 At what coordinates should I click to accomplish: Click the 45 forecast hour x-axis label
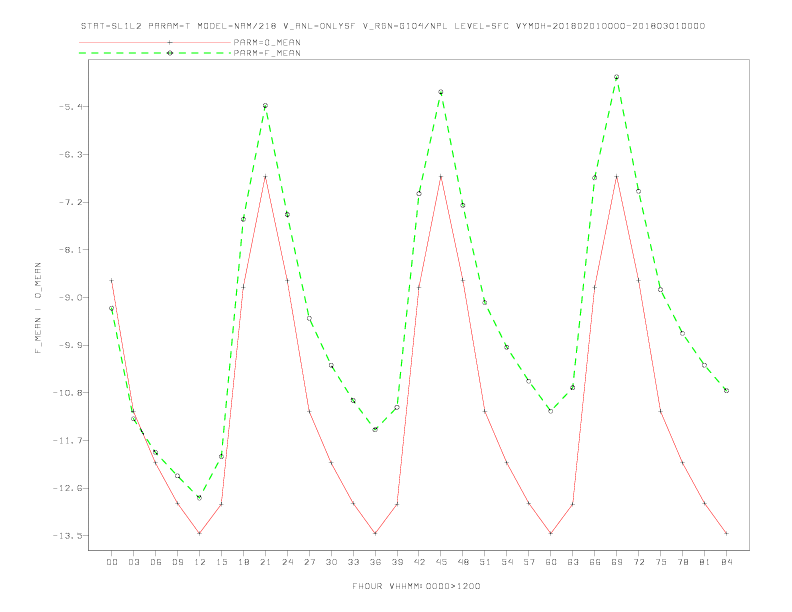[x=441, y=562]
